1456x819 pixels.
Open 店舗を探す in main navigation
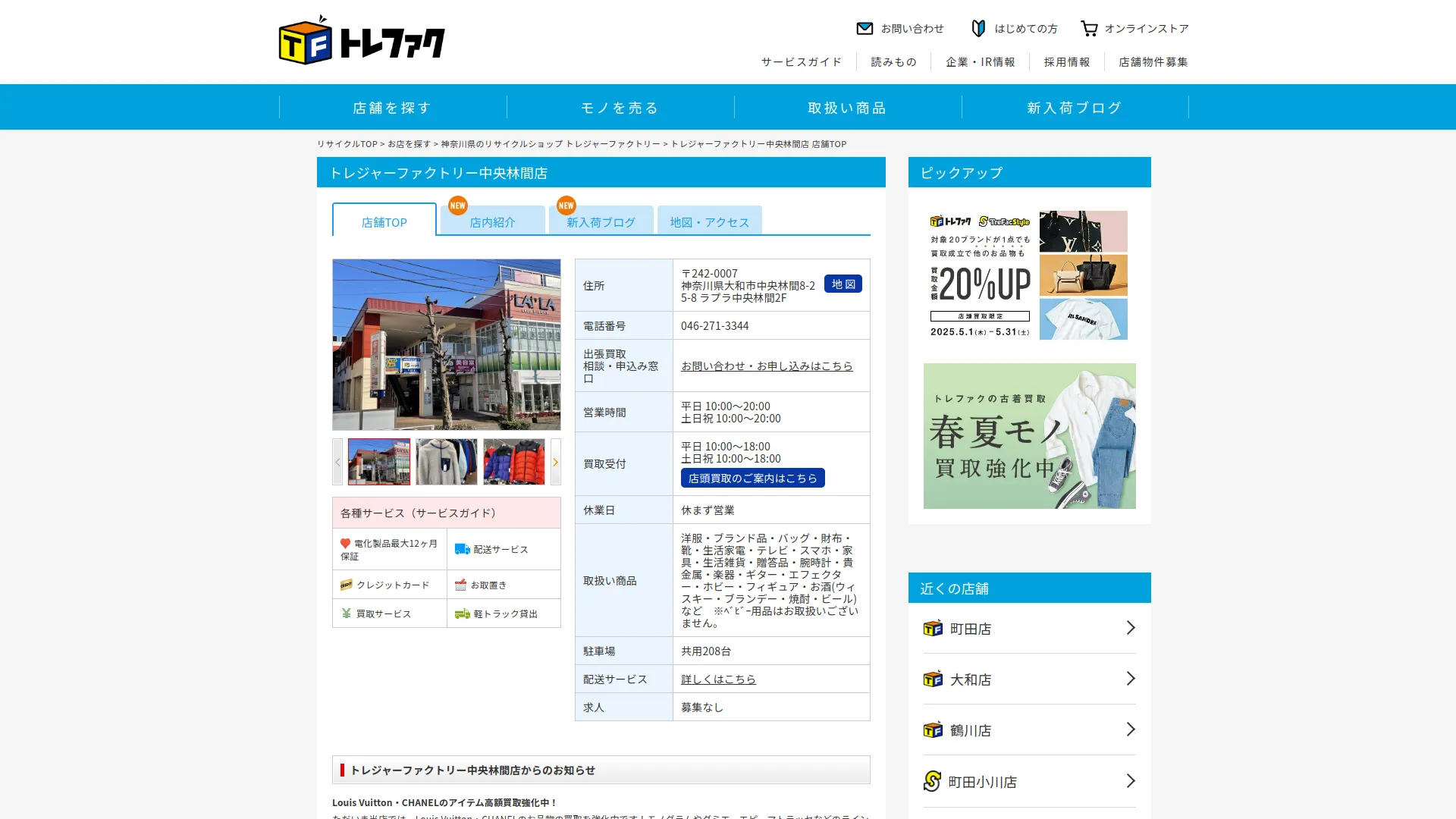pyautogui.click(x=393, y=108)
